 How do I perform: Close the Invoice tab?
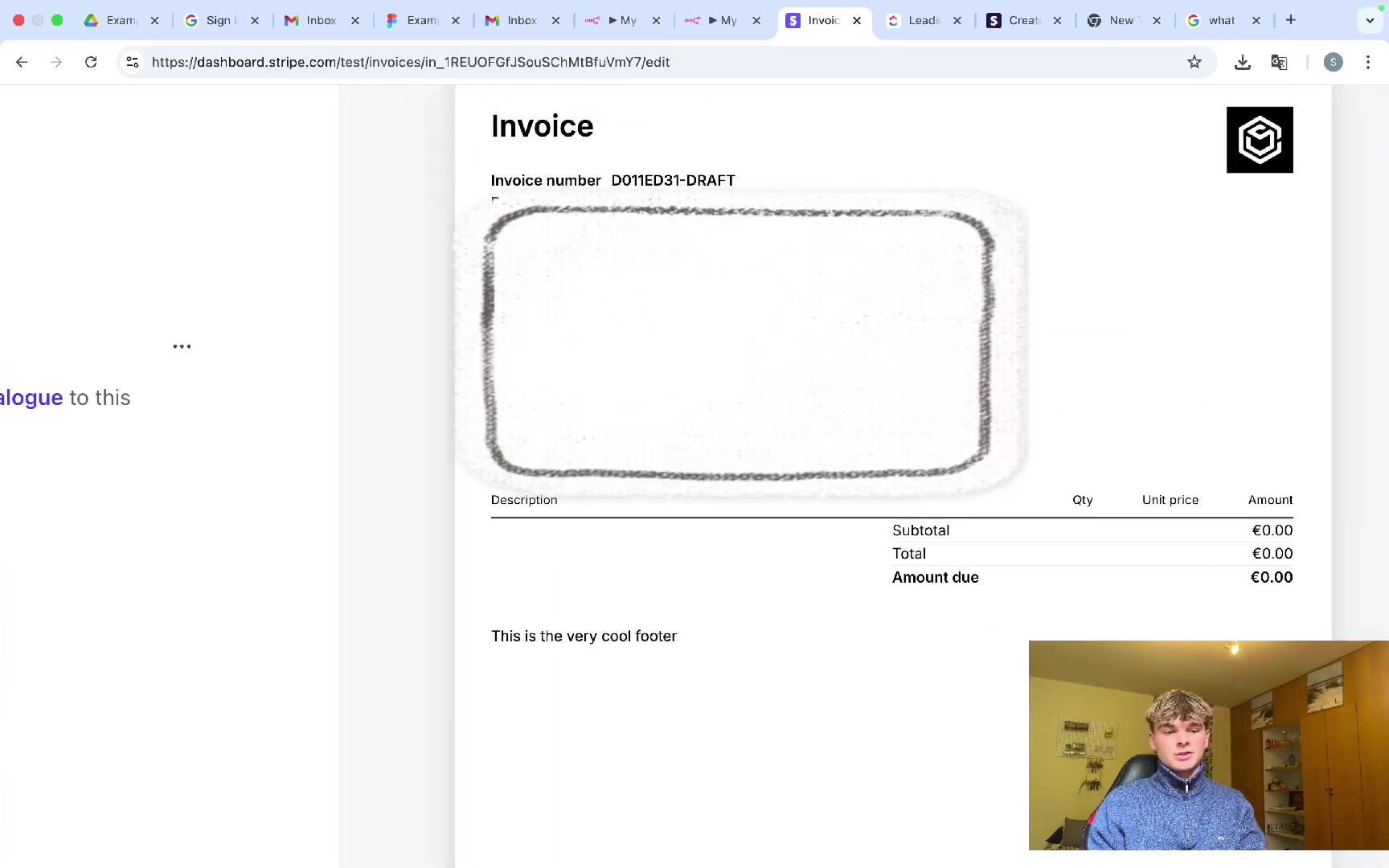pyautogui.click(x=857, y=20)
